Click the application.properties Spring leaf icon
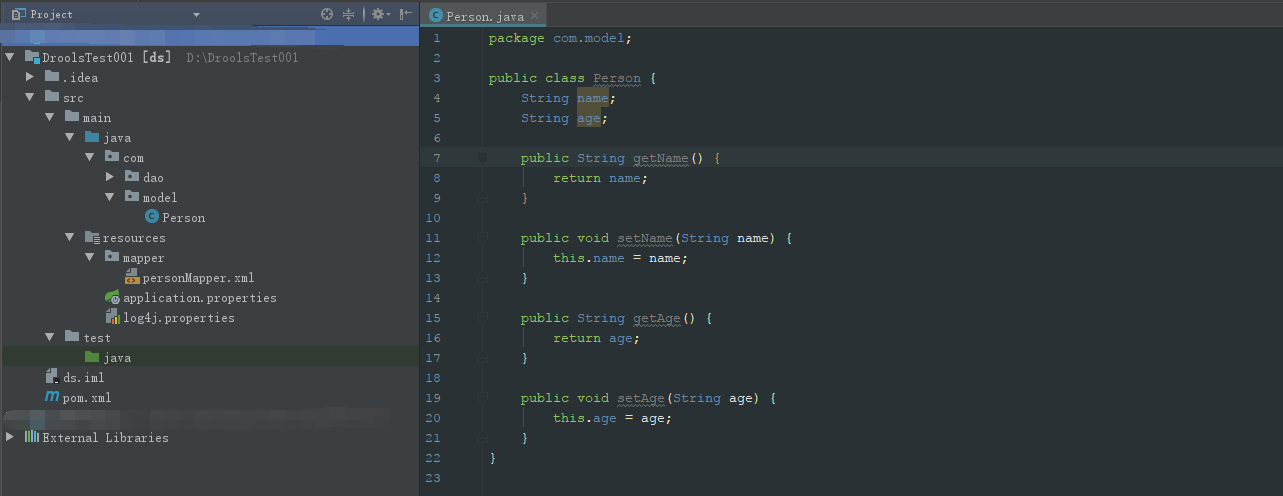 pyautogui.click(x=113, y=297)
